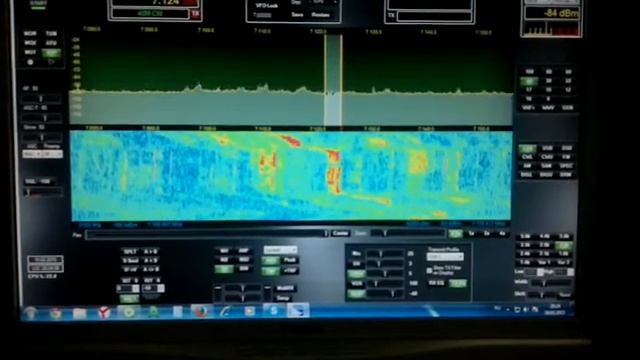Click the filter Width slider
Screen dimensions: 640x360
click(550, 283)
